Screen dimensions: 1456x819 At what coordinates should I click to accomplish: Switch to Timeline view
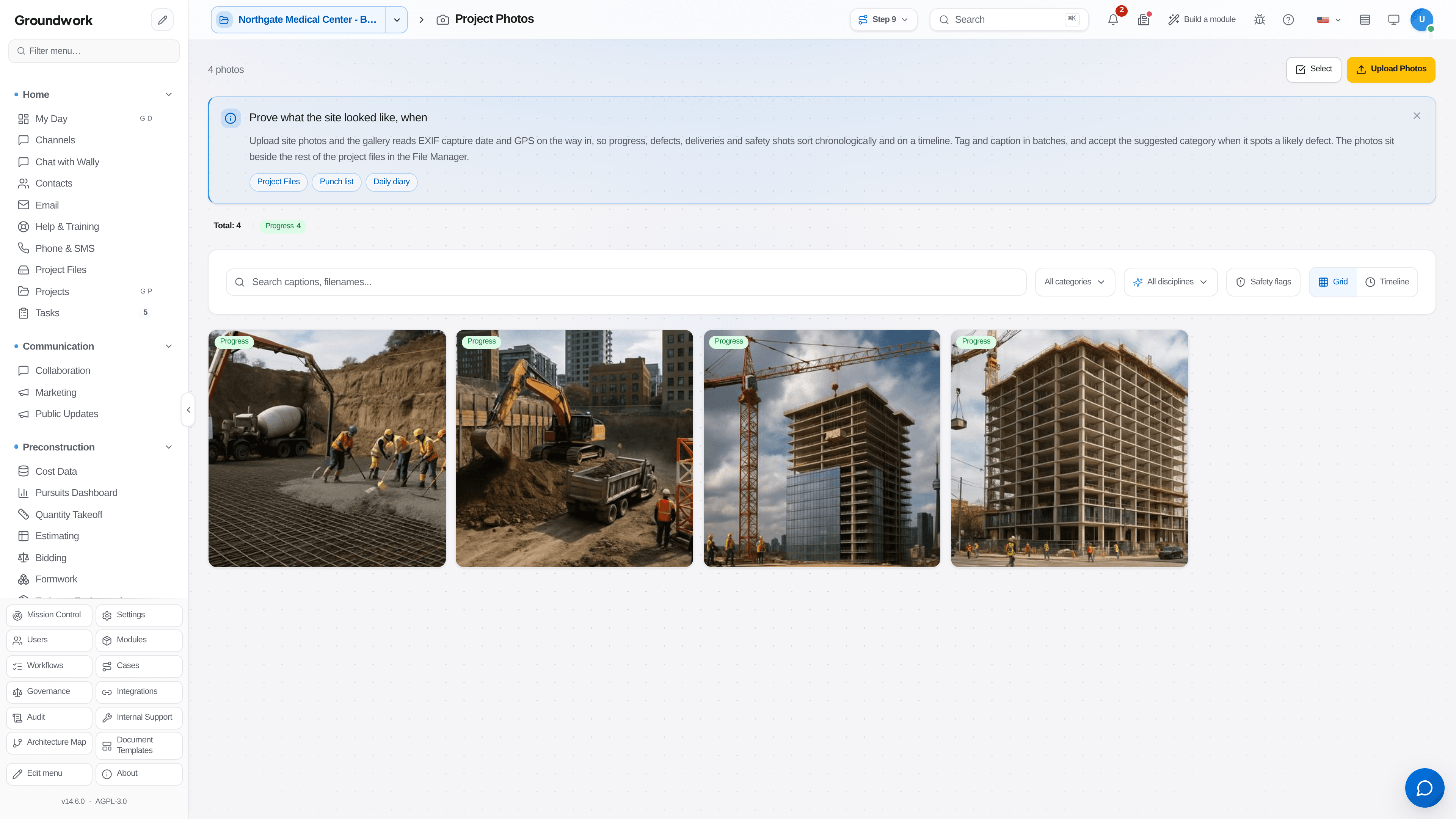[x=1387, y=282]
